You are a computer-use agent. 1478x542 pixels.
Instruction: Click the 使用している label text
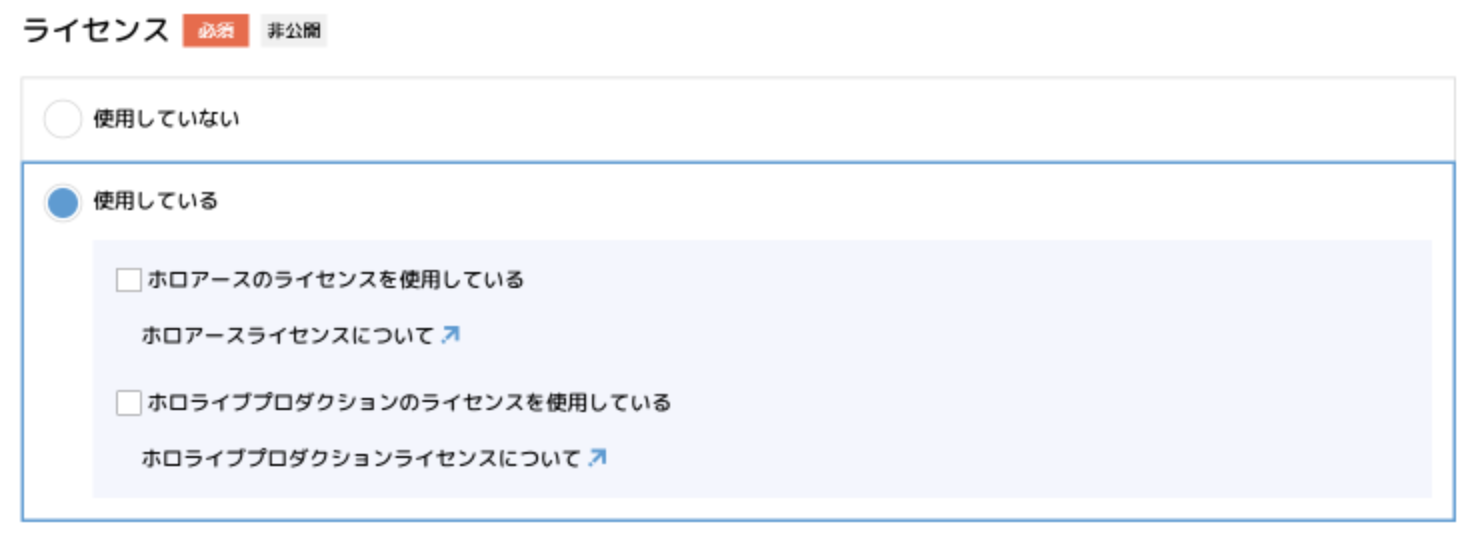[155, 202]
